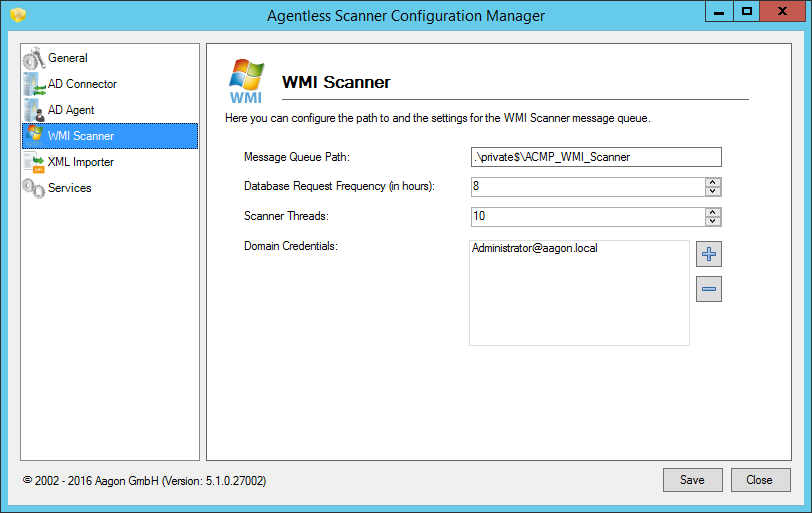Viewport: 812px width, 513px height.
Task: Click the Message Queue Path label
Action: pyautogui.click(x=297, y=157)
